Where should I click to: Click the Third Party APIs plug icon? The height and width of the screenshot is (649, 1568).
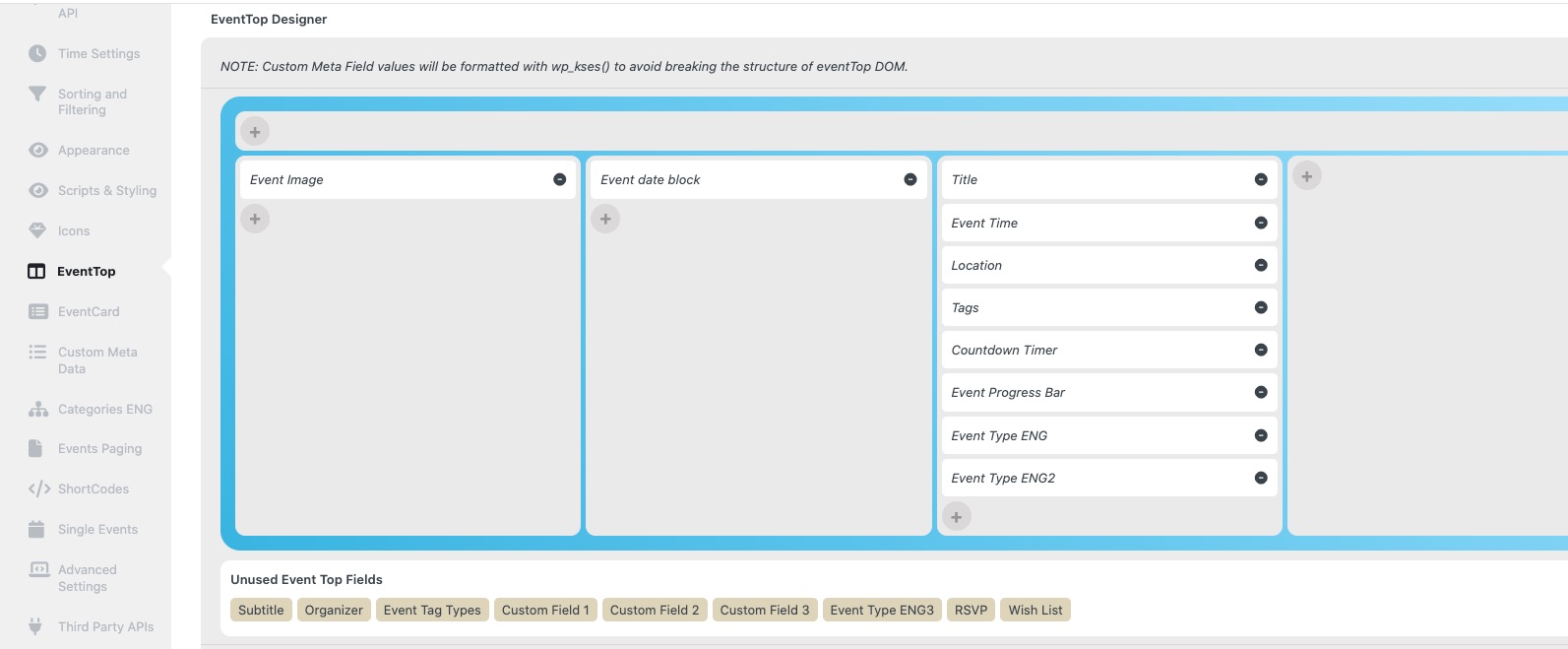click(x=35, y=626)
